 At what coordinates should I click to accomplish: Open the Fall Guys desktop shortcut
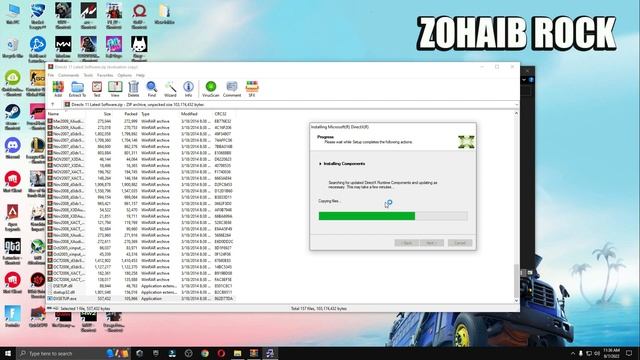pyautogui.click(x=114, y=47)
